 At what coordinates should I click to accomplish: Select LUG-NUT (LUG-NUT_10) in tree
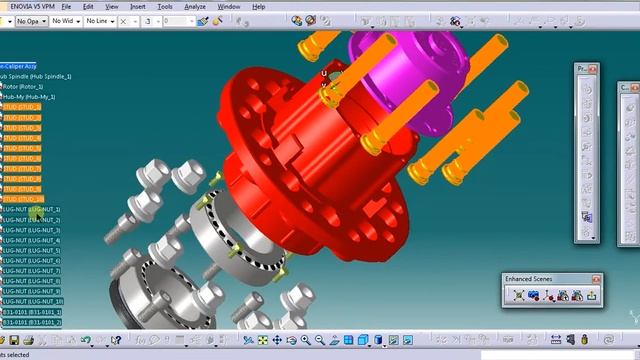pyautogui.click(x=33, y=302)
